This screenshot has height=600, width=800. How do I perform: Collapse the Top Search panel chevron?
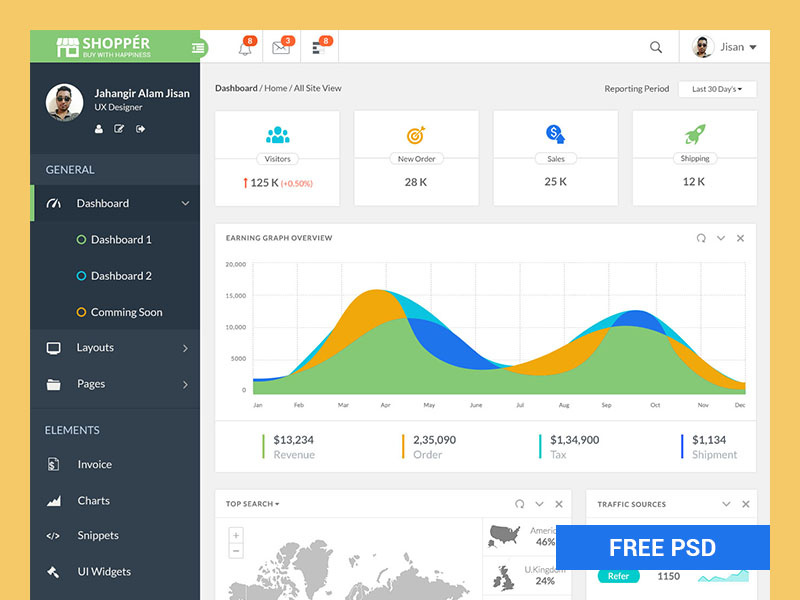coord(539,504)
